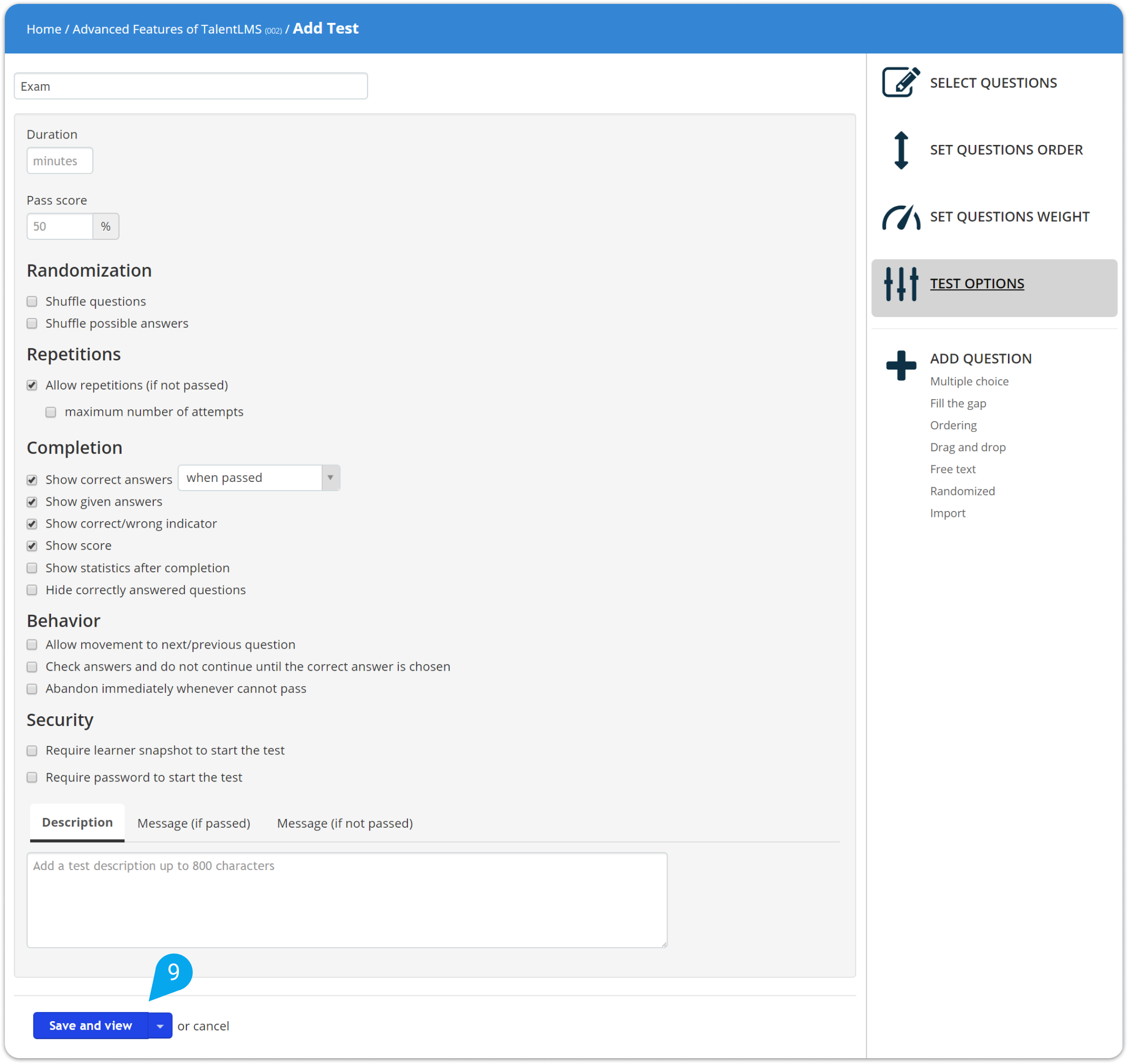Viewport: 1128px width, 1064px height.
Task: Toggle Show correct/wrong indicator checkbox
Action: pyautogui.click(x=33, y=524)
